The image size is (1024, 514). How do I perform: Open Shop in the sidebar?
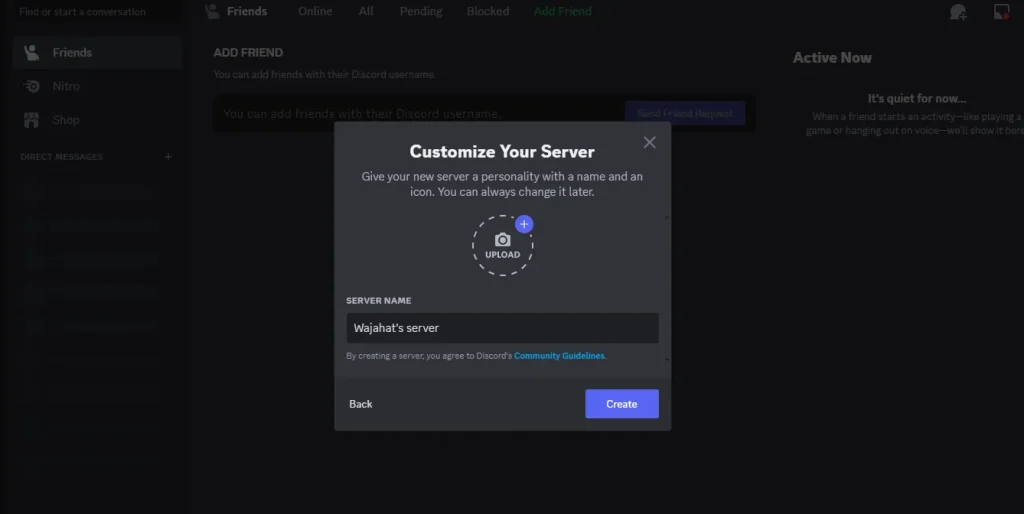[97, 120]
